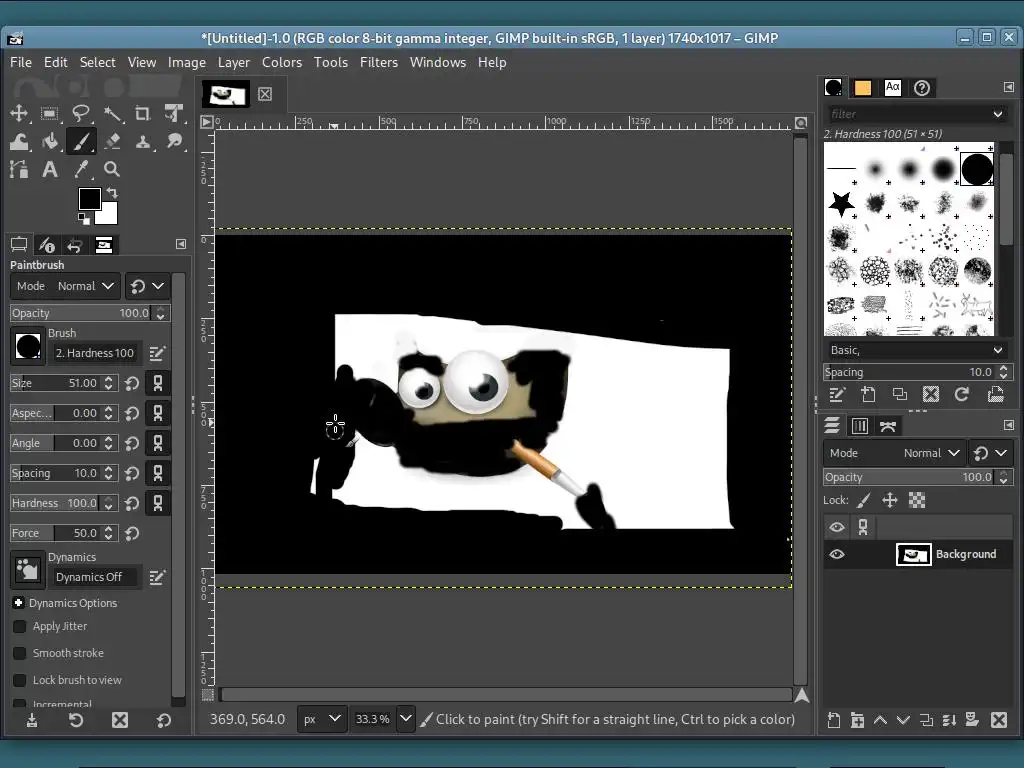Link Size to brush default
Viewport: 1024px width, 768px height.
tap(157, 383)
